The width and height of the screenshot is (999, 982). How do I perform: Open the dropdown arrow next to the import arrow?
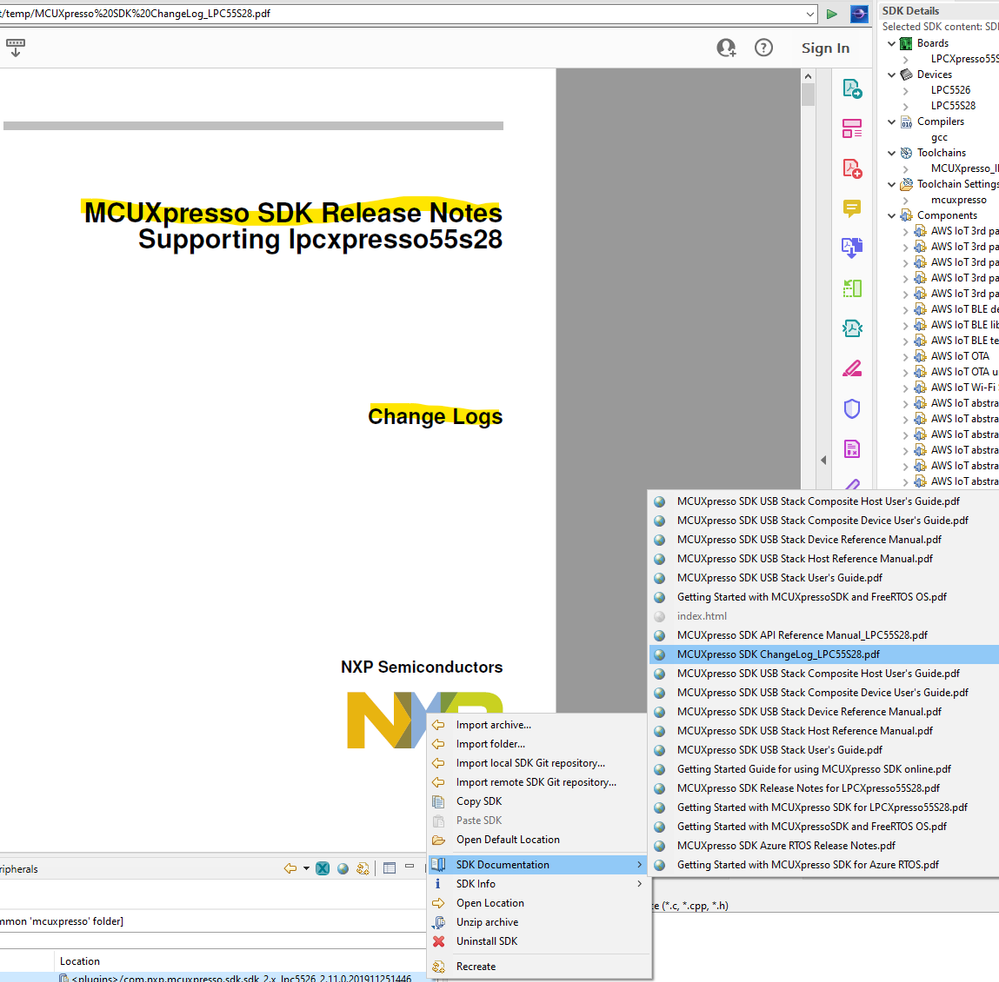pyautogui.click(x=306, y=868)
